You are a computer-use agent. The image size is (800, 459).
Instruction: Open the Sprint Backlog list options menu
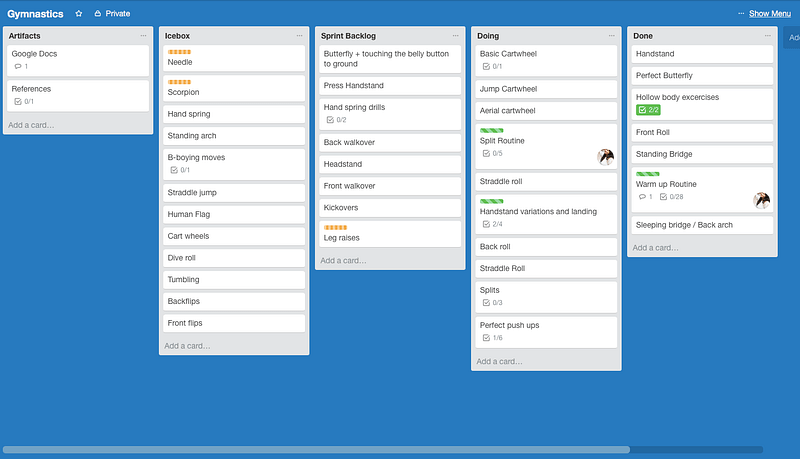[455, 36]
